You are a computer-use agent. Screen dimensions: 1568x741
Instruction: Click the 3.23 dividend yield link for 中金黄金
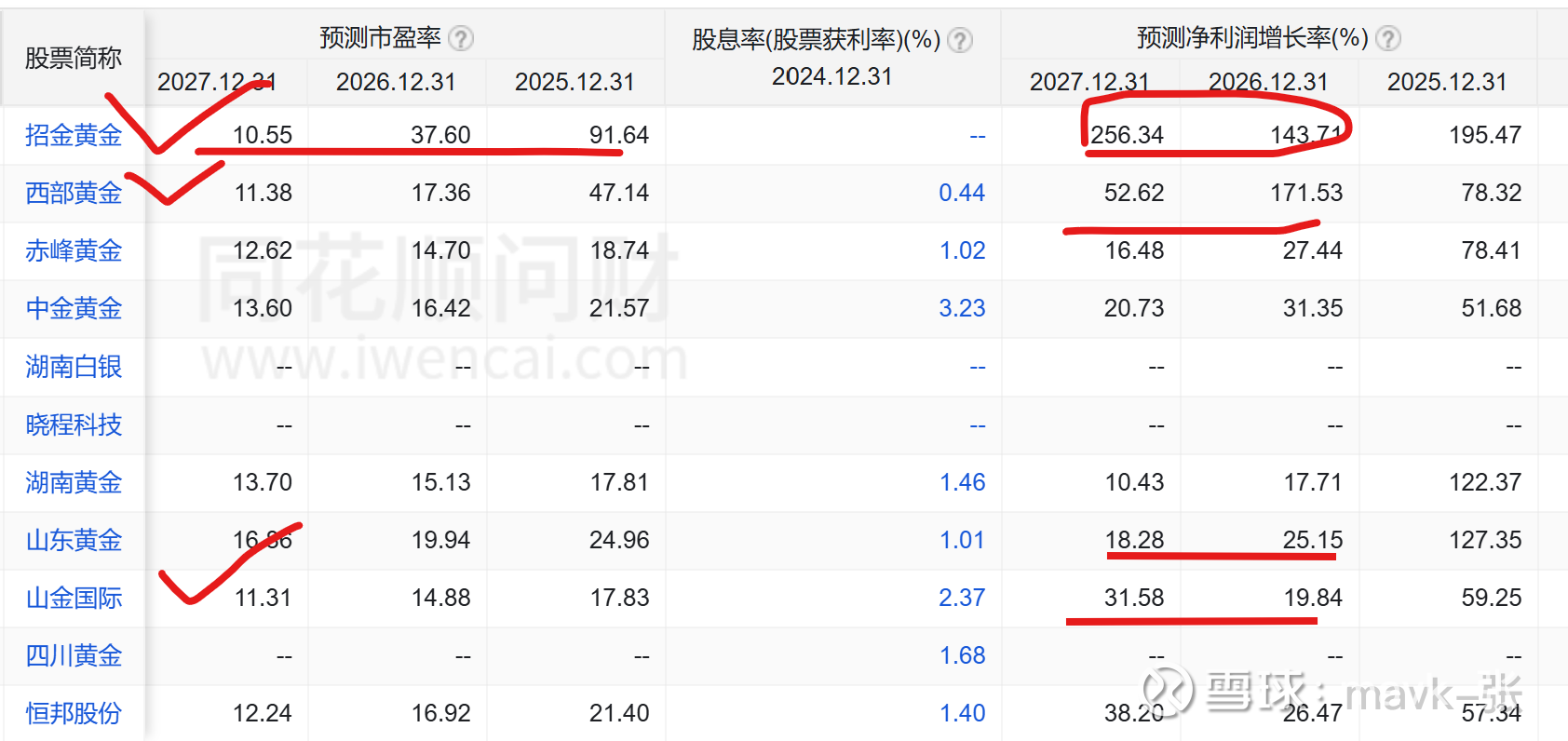pyautogui.click(x=962, y=308)
